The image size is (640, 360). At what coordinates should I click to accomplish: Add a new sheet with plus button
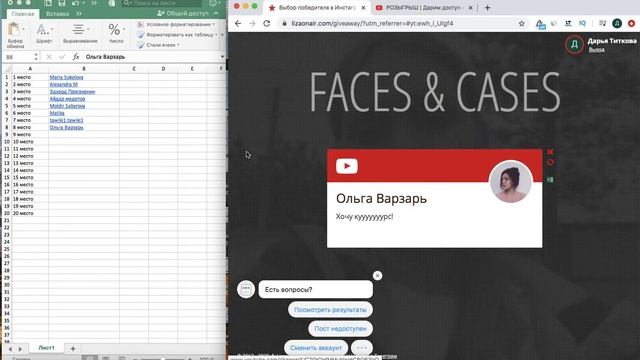pyautogui.click(x=73, y=349)
